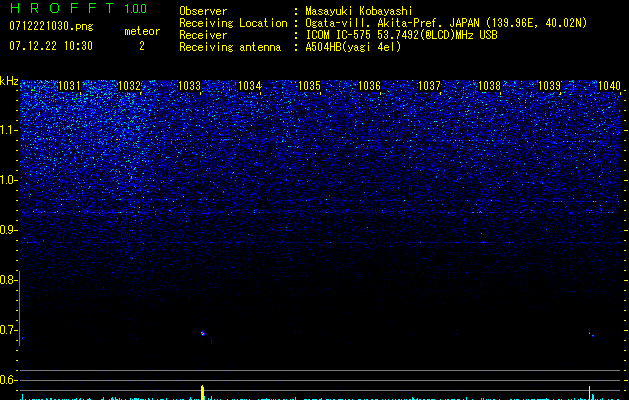
Task: Click the meteor echo spot near 1040
Action: 591,334
